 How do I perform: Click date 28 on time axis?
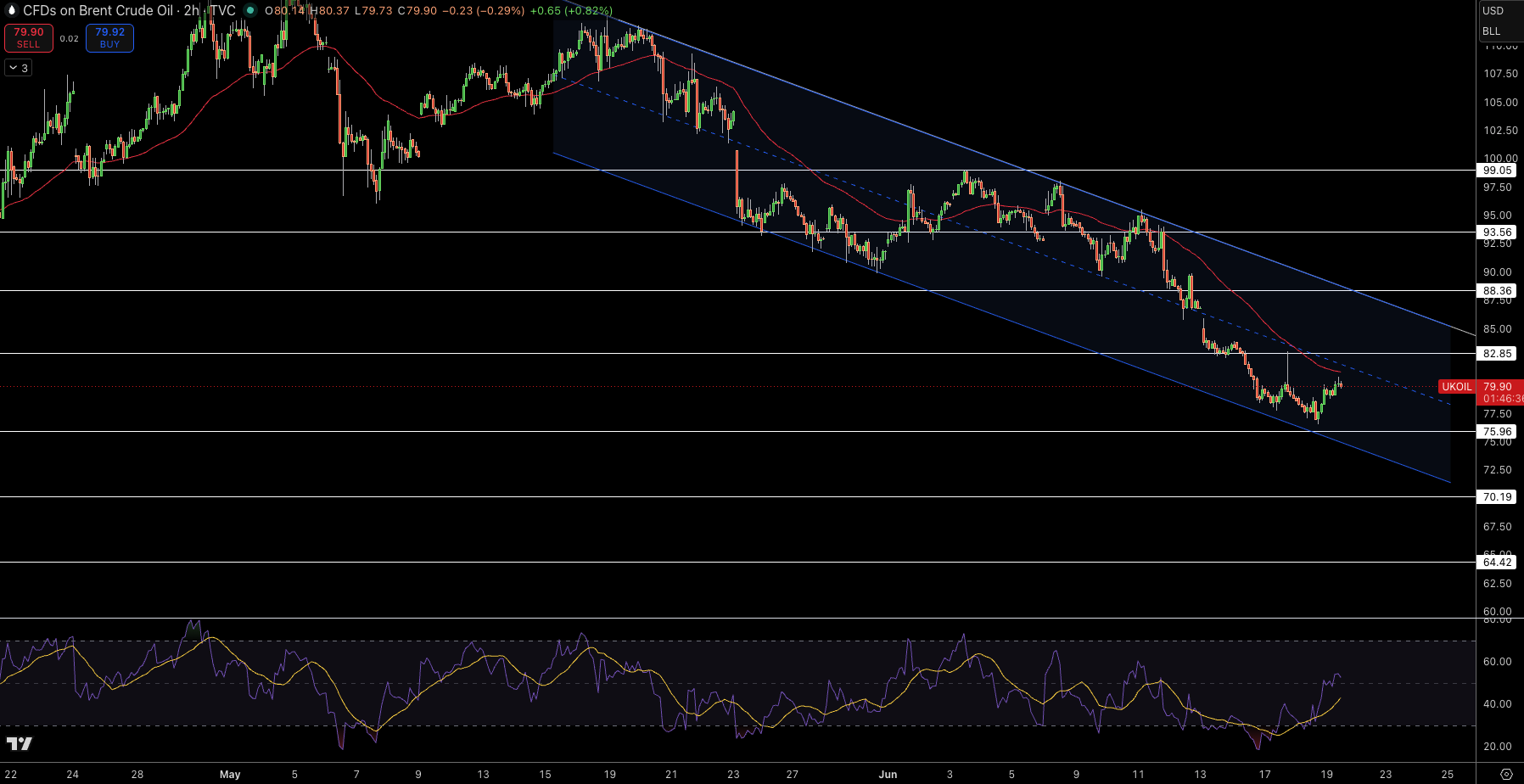pyautogui.click(x=137, y=775)
